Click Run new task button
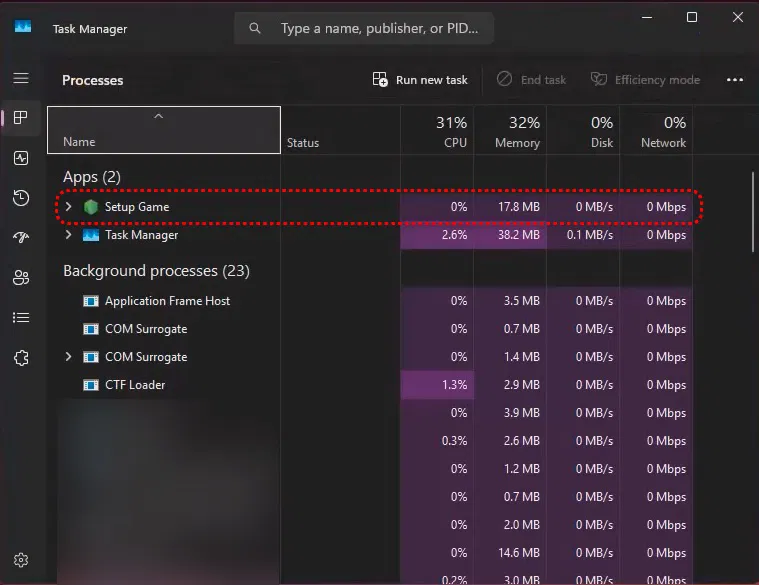Image resolution: width=759 pixels, height=585 pixels. (x=420, y=80)
